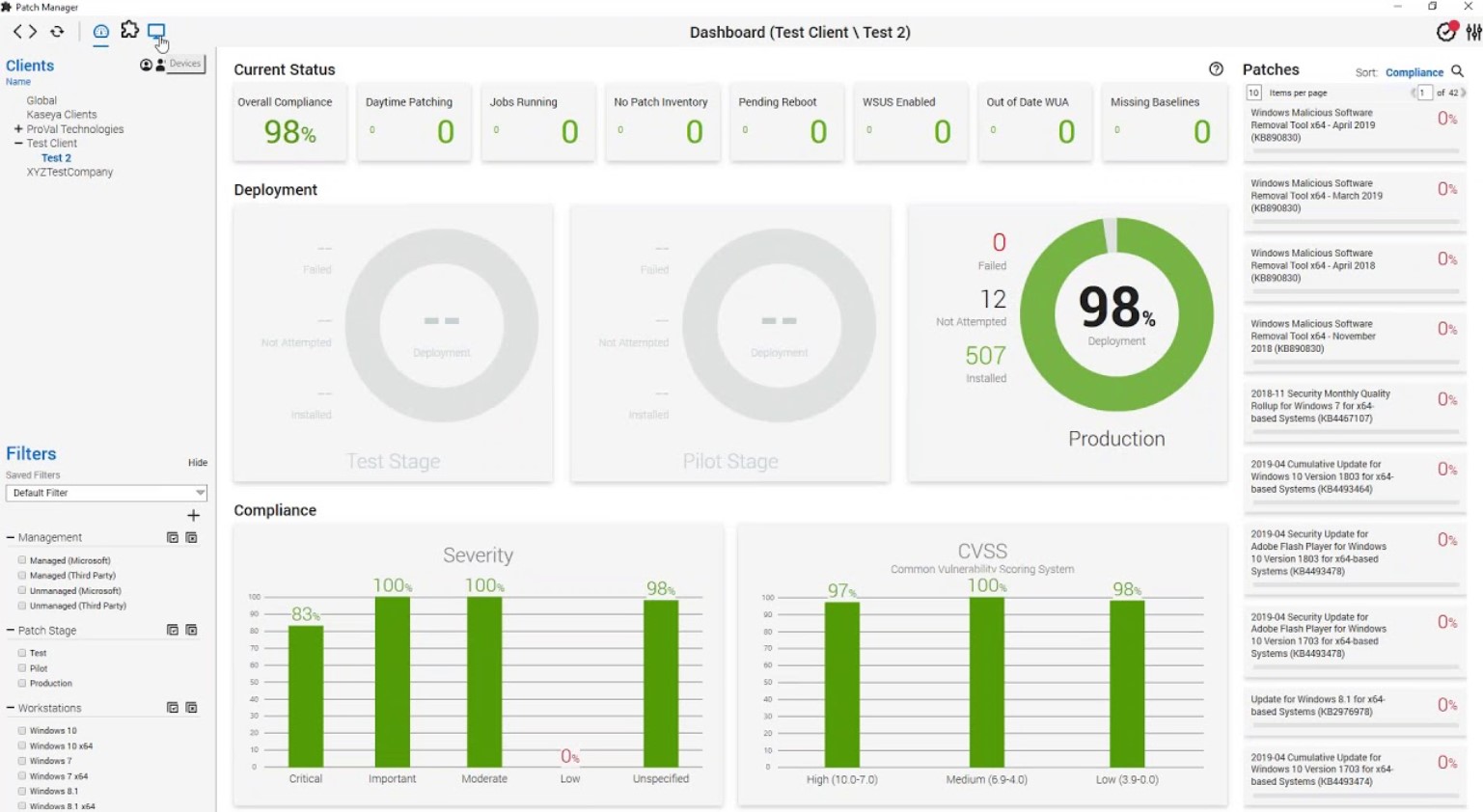Viewport: 1483px width, 812px height.
Task: Collapse the Management filter section
Action: [11, 537]
